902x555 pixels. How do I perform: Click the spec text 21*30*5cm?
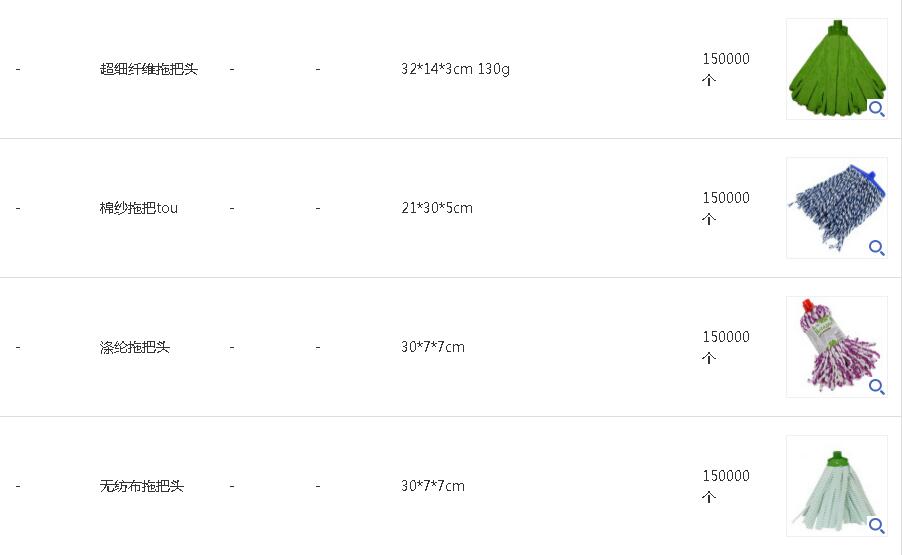coord(436,208)
